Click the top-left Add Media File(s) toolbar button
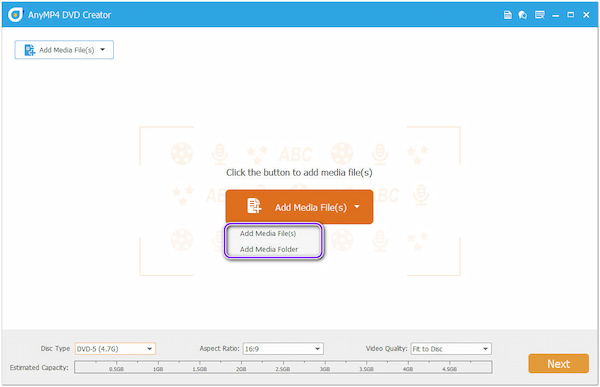This screenshot has height=387, width=600. [x=64, y=50]
